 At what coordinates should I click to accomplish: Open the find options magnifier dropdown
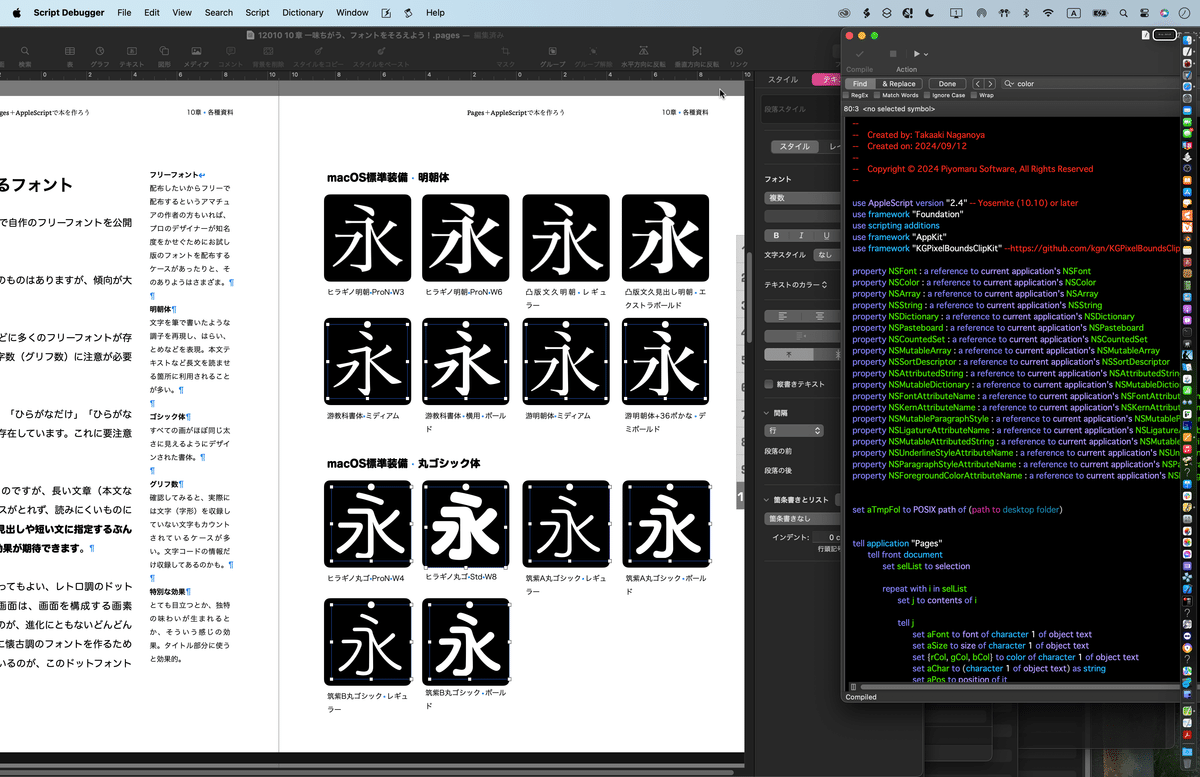1009,84
